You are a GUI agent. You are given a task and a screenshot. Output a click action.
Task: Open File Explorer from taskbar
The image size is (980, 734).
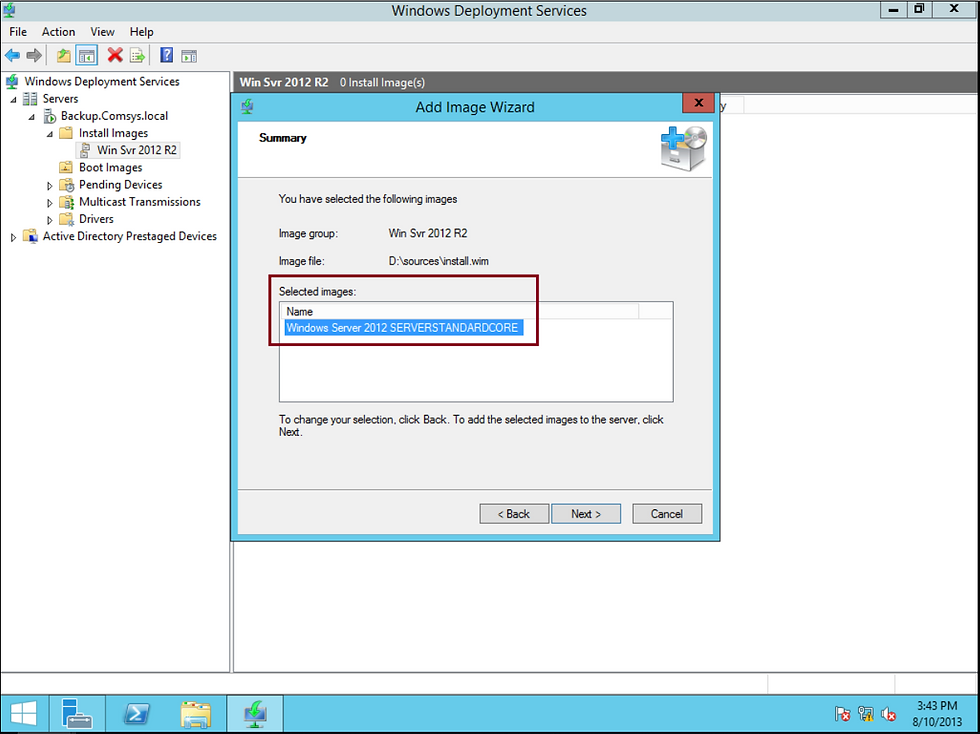click(196, 713)
